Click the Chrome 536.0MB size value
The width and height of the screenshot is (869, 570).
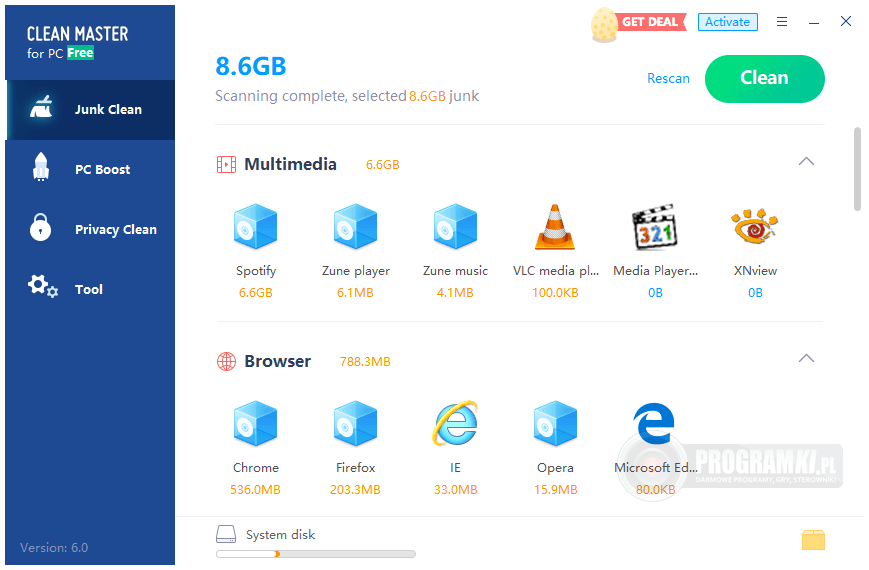[255, 490]
